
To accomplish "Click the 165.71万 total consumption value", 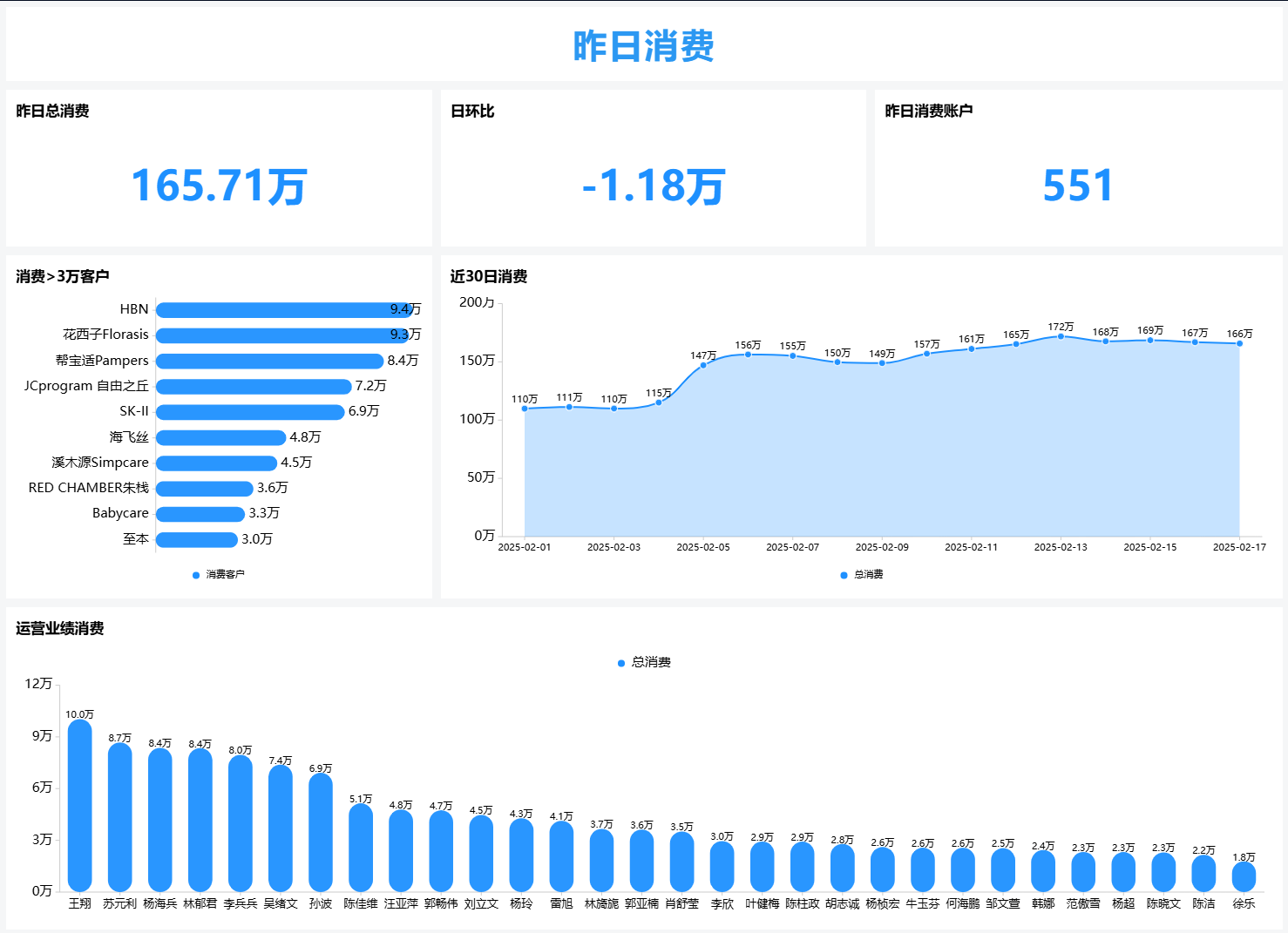I will pos(219,186).
